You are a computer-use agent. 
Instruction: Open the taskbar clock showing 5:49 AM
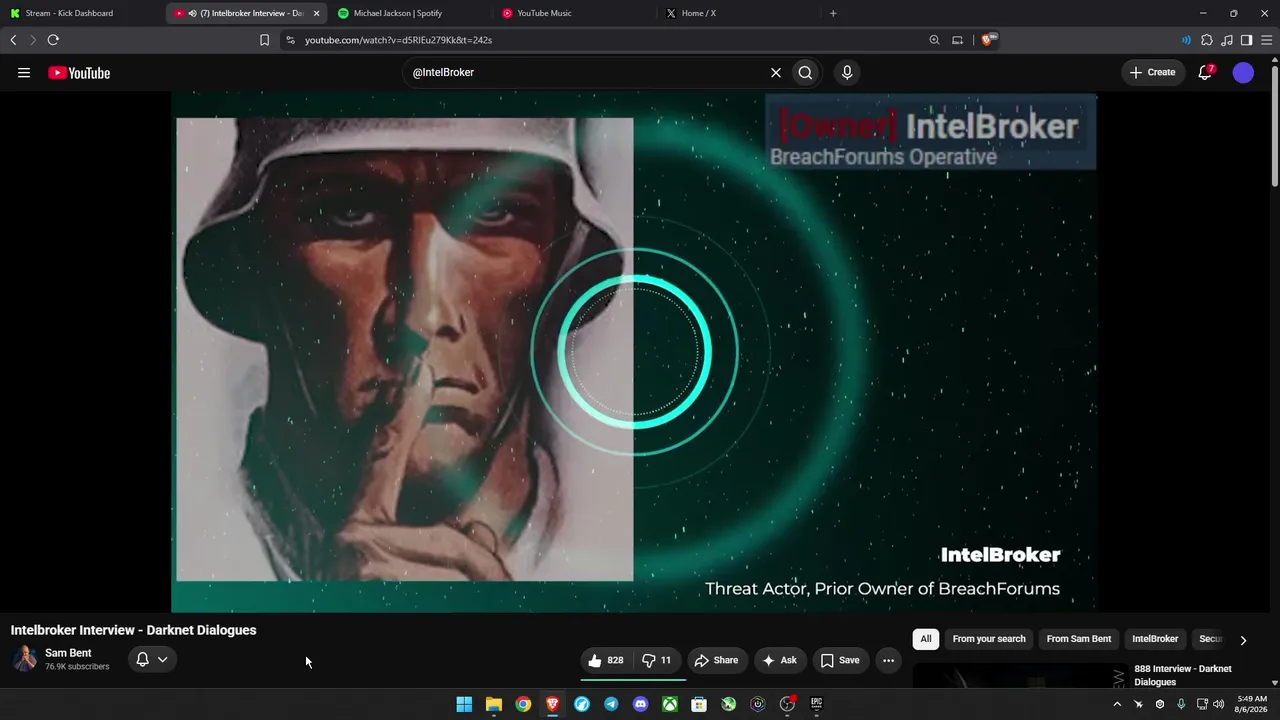point(1252,704)
